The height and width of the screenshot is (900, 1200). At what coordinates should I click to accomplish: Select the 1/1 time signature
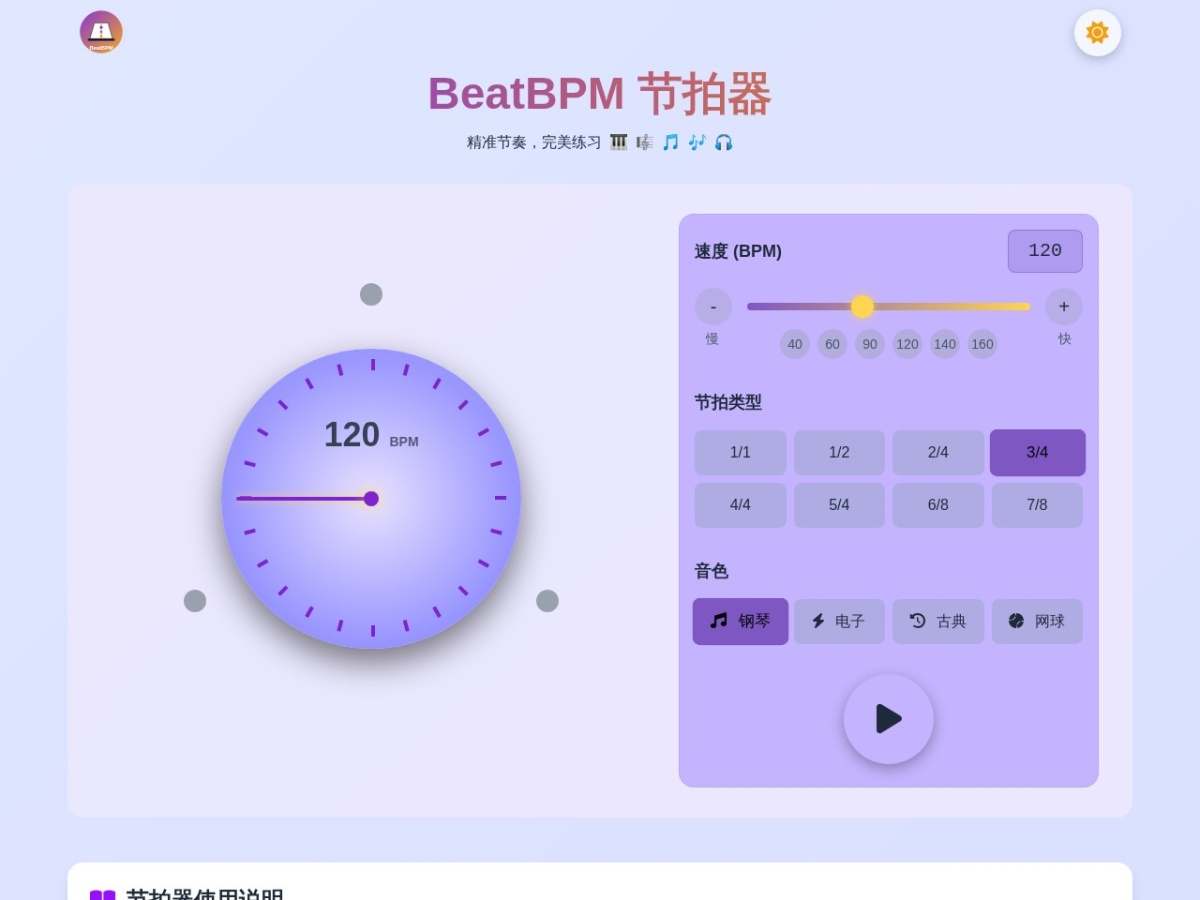(x=740, y=452)
